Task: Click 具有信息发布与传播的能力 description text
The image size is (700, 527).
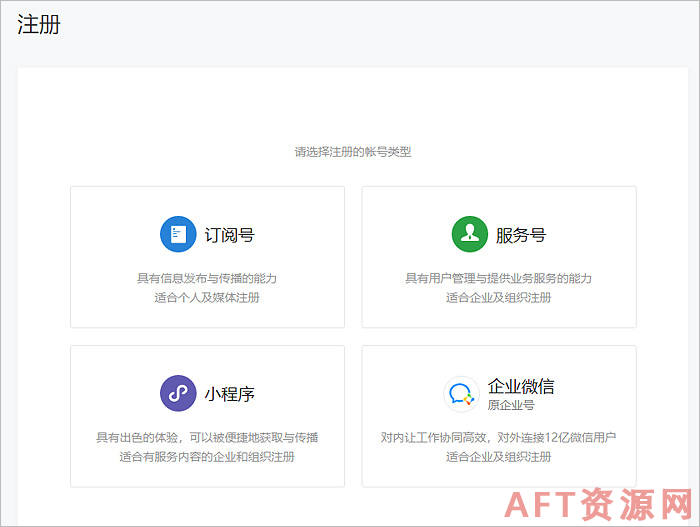Action: click(207, 278)
